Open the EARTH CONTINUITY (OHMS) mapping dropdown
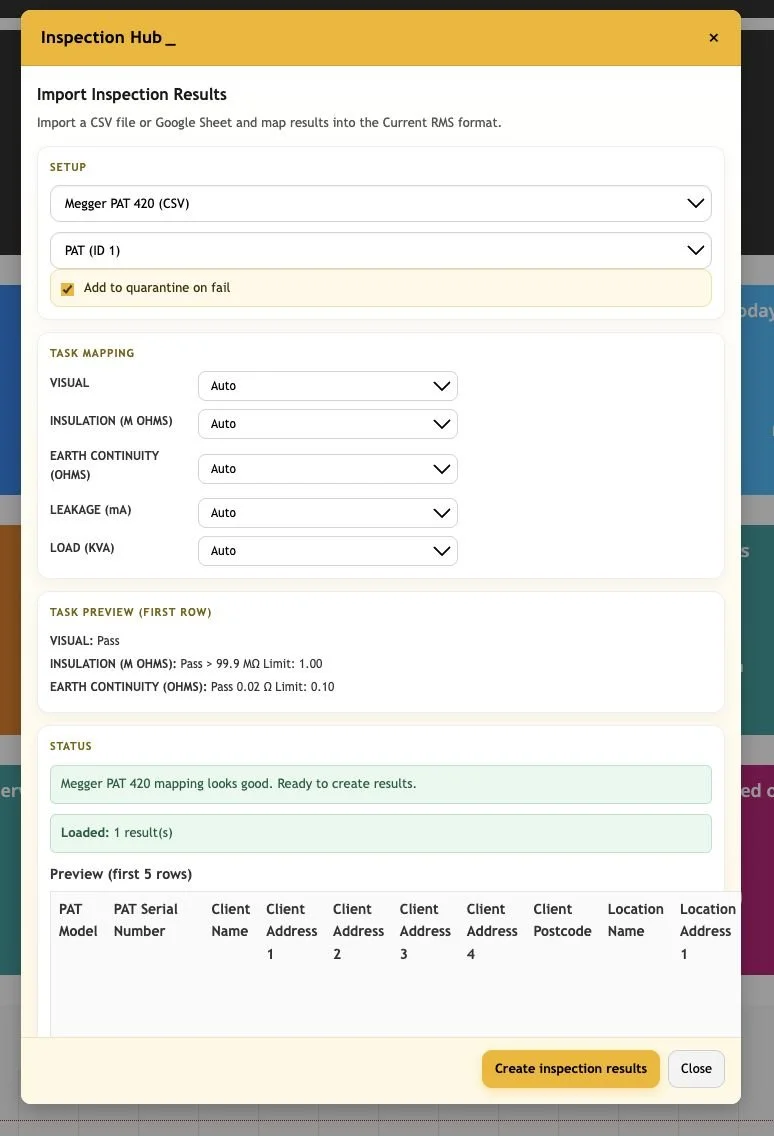Viewport: 774px width, 1136px height. (328, 469)
